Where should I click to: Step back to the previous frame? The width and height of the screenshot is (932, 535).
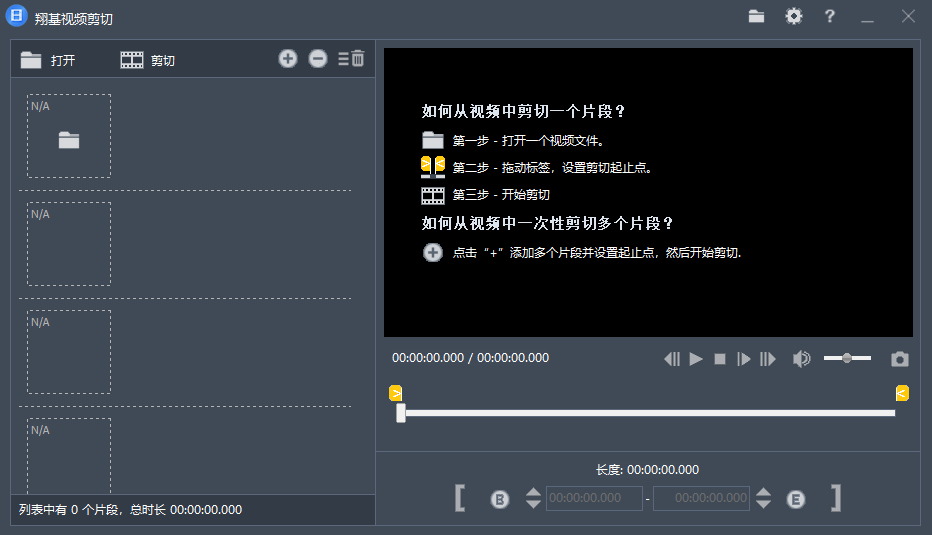point(672,359)
